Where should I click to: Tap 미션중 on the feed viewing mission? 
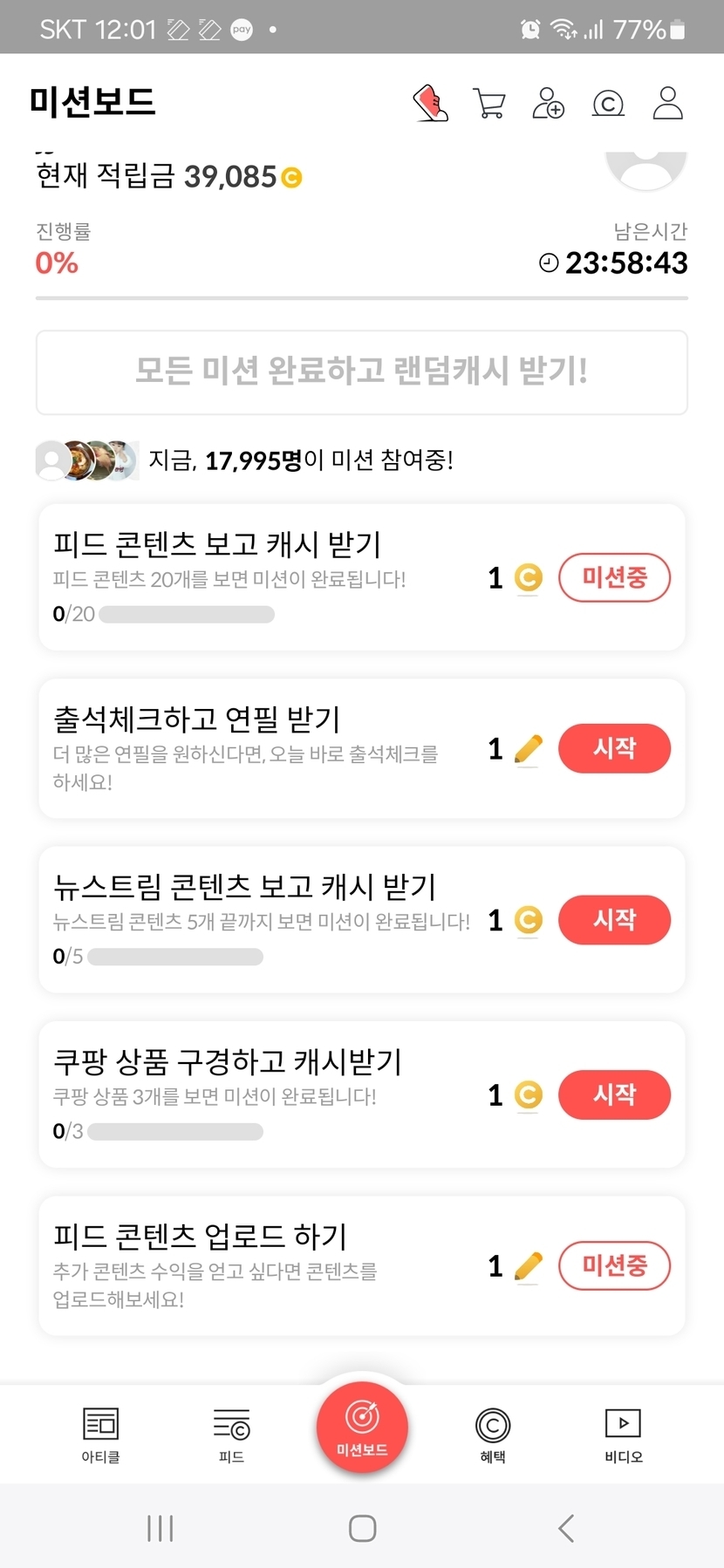click(x=614, y=577)
